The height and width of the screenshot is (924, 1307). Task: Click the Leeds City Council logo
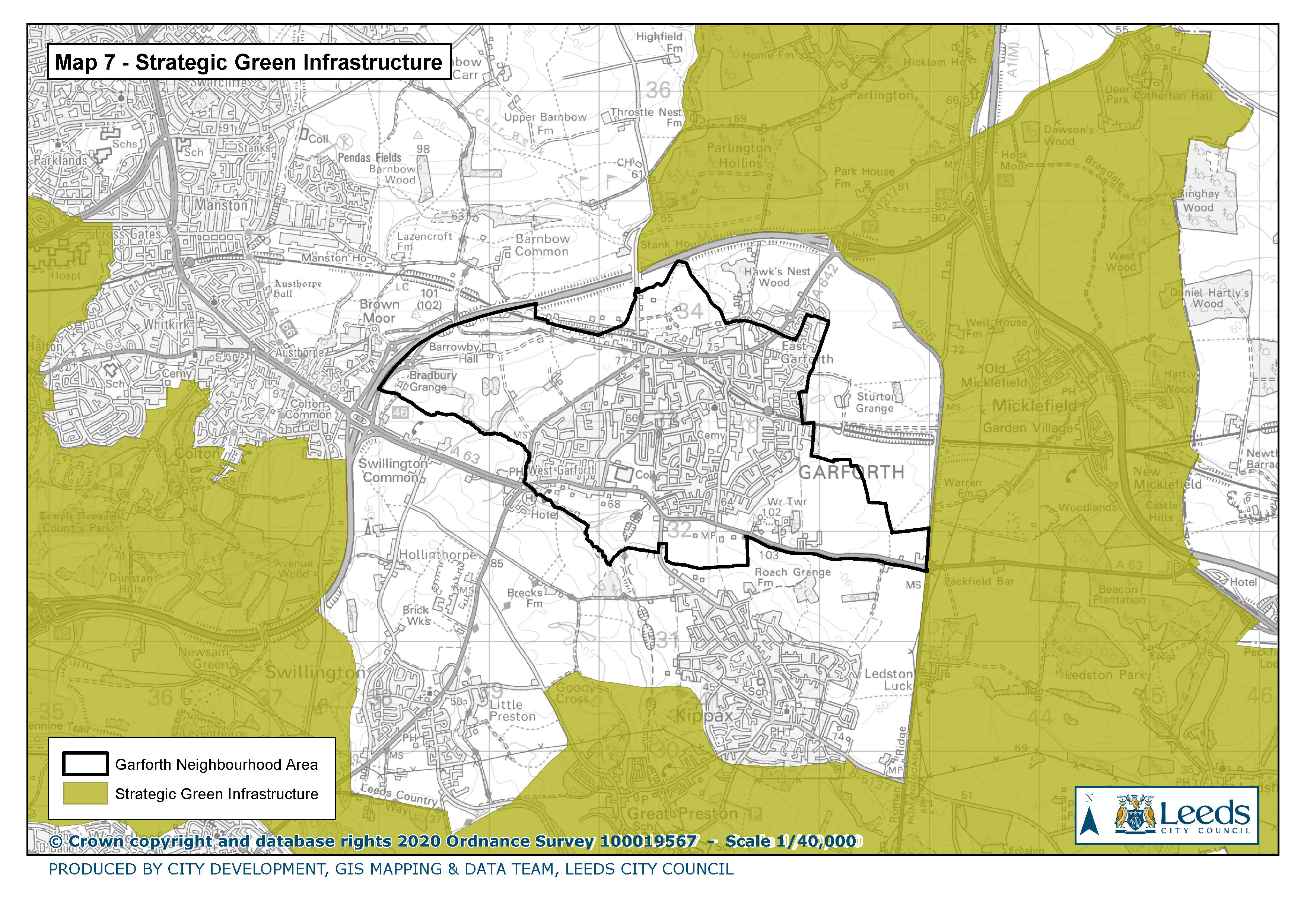pos(1182,815)
